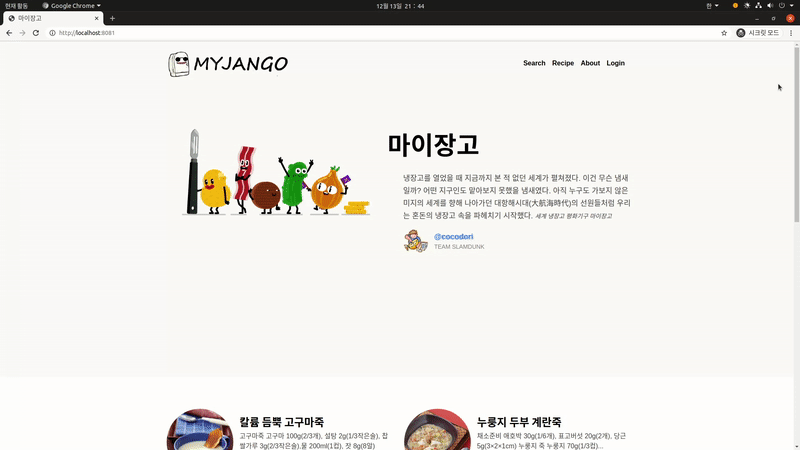Click the 고구마죽 ingredients description text
This screenshot has width=800, height=450.
point(314,441)
